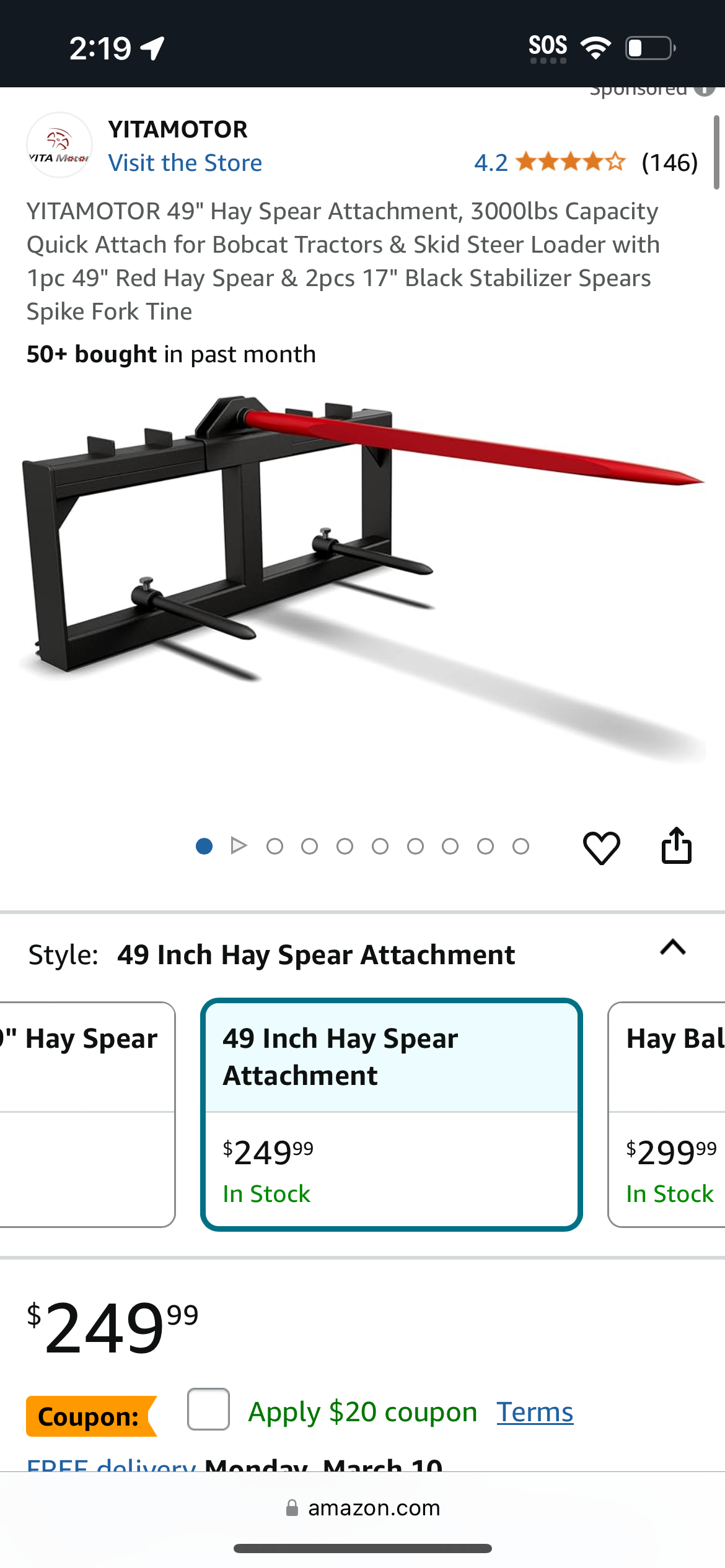Image resolution: width=725 pixels, height=1568 pixels.
Task: Open the Visit the Store link
Action: 185,163
